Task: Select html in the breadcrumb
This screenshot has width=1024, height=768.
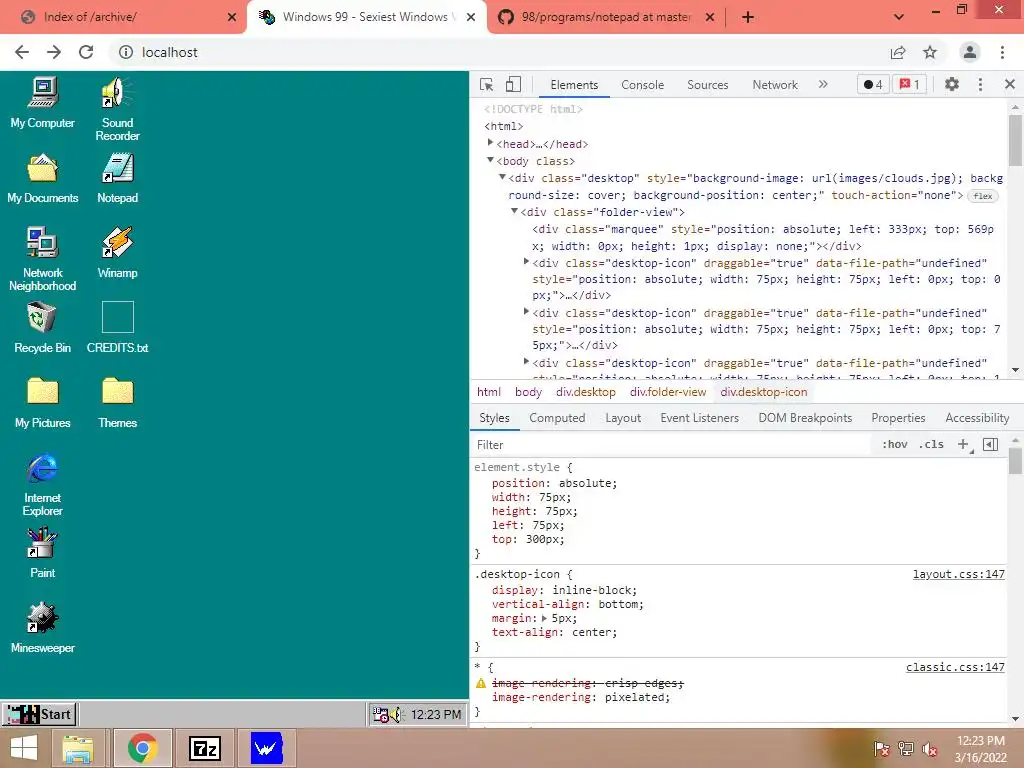Action: (x=488, y=392)
